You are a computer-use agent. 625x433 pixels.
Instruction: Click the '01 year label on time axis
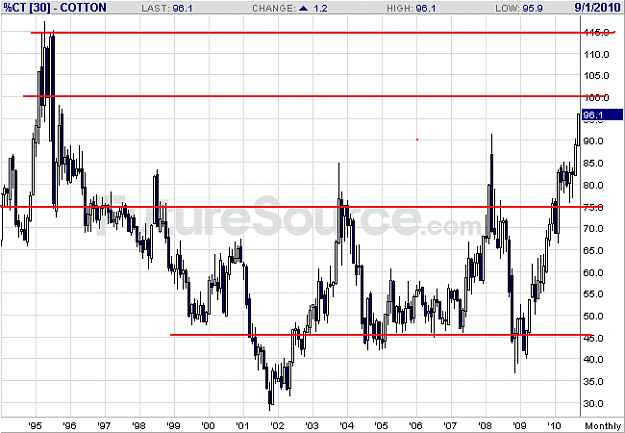pos(242,425)
